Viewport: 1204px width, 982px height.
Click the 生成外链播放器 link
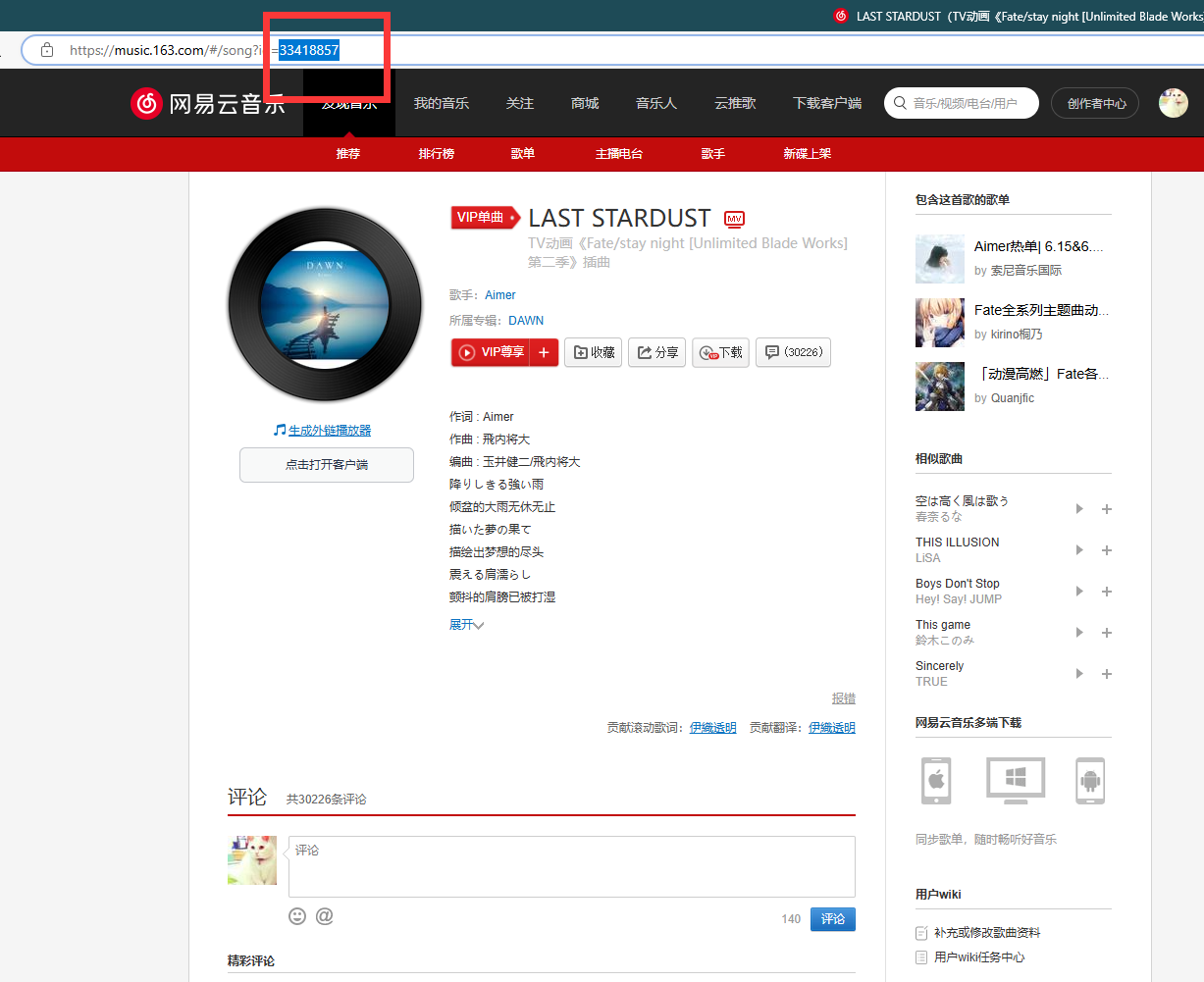[x=330, y=431]
